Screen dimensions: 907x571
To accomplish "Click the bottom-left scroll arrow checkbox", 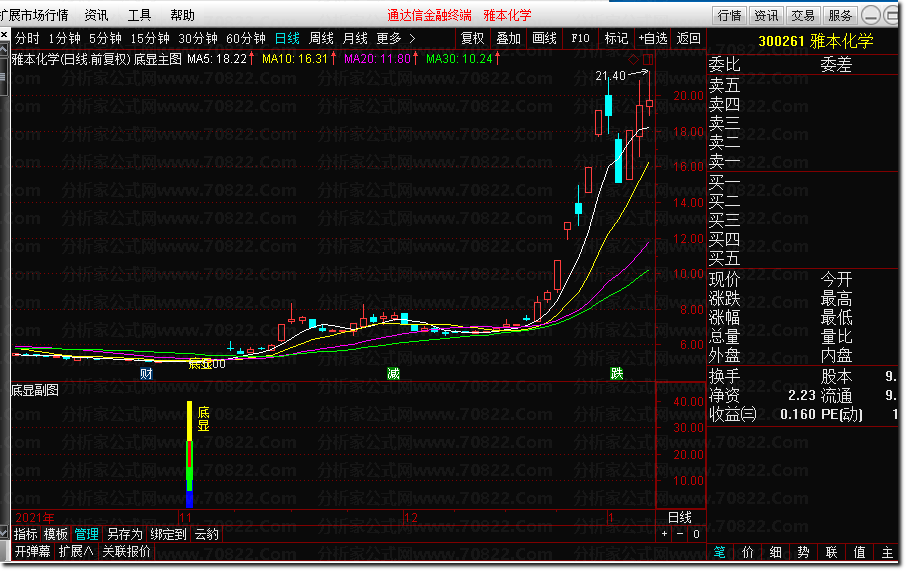I will [4, 532].
